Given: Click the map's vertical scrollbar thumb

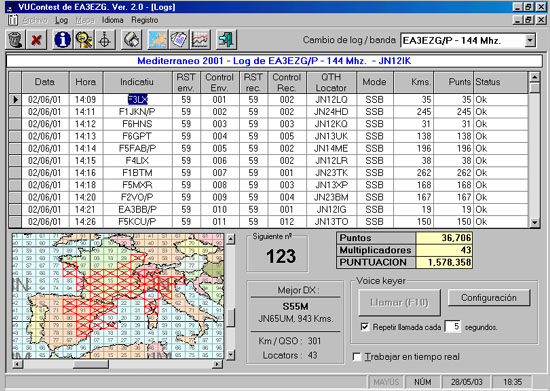Looking at the screenshot, I should click(x=230, y=318).
